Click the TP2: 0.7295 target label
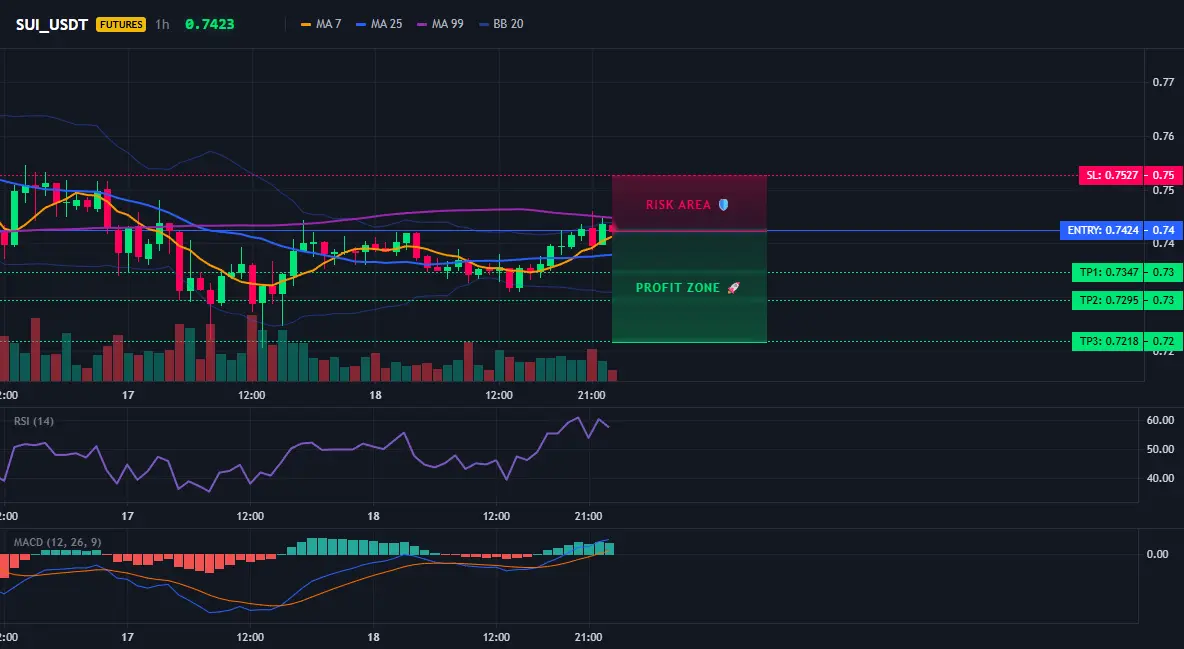 click(x=1108, y=300)
